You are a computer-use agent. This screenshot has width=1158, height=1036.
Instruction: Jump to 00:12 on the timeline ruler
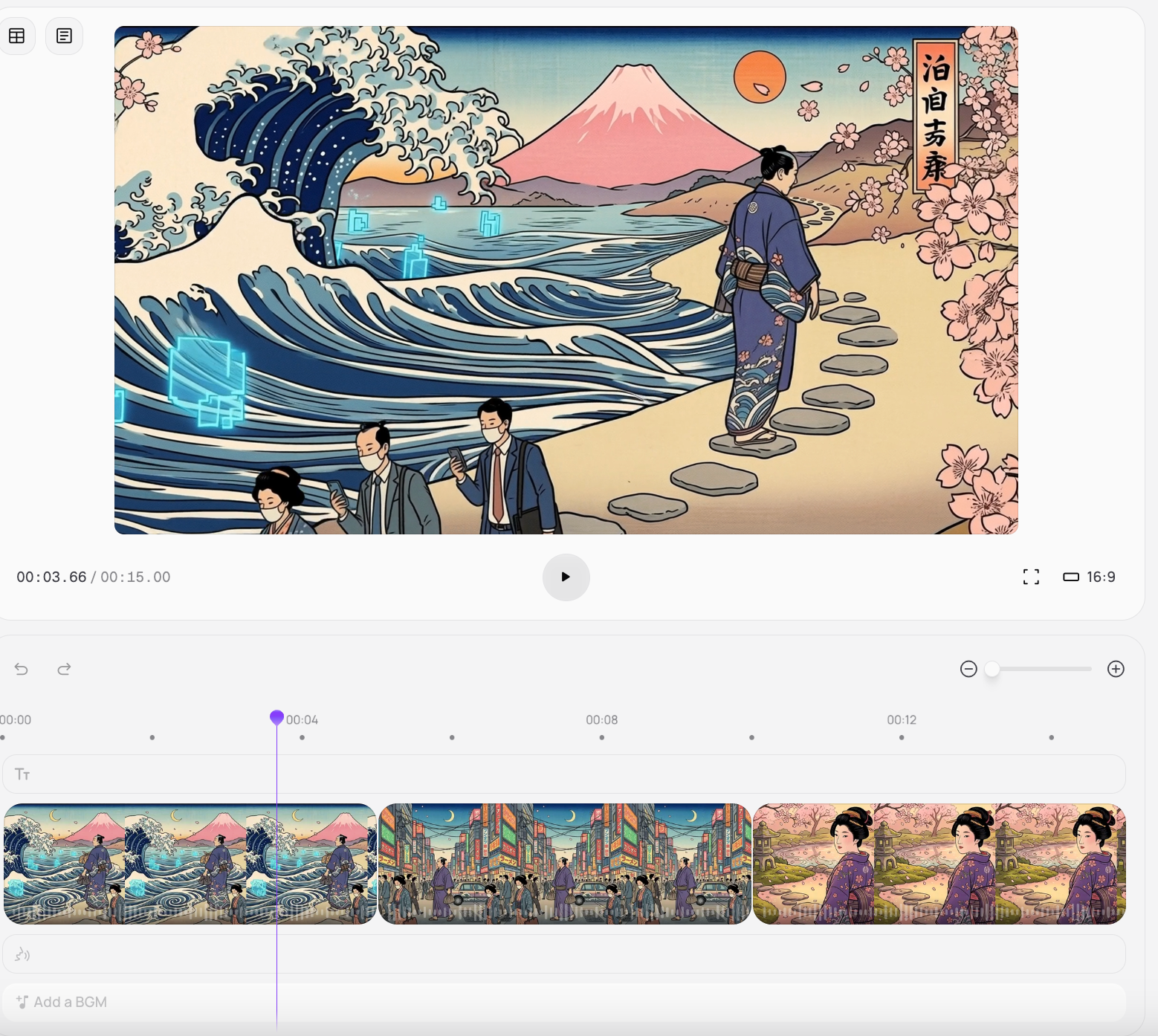902,720
